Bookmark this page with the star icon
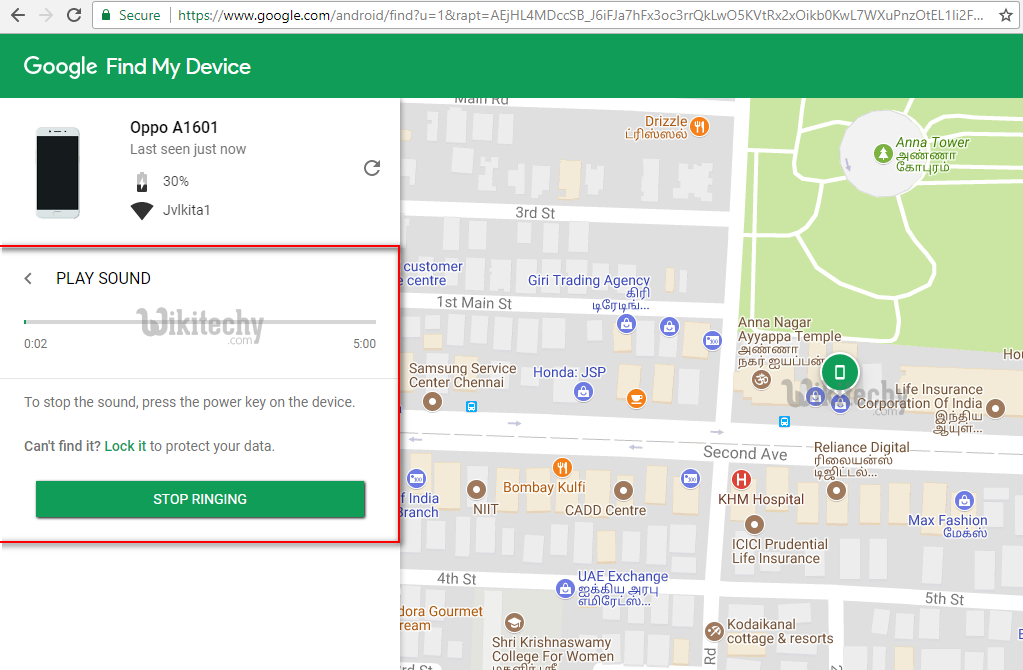This screenshot has height=670, width=1023. point(1005,16)
